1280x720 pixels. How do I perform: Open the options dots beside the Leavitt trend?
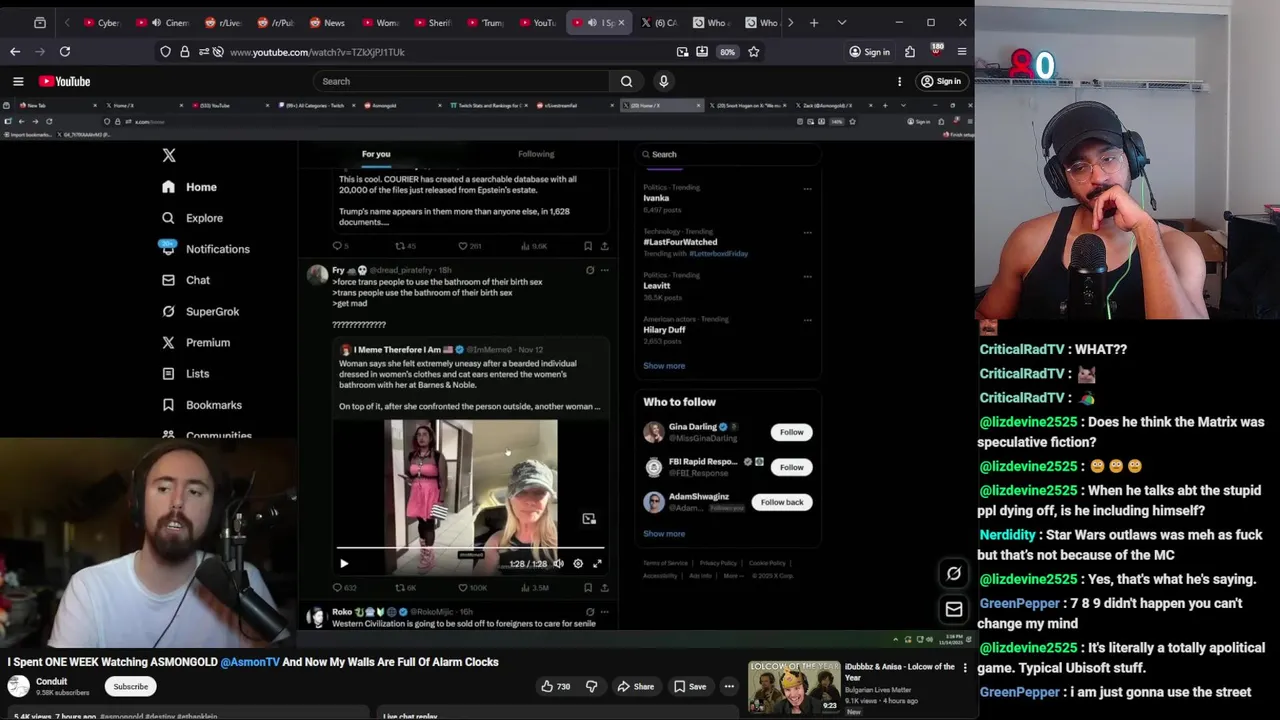click(x=807, y=276)
